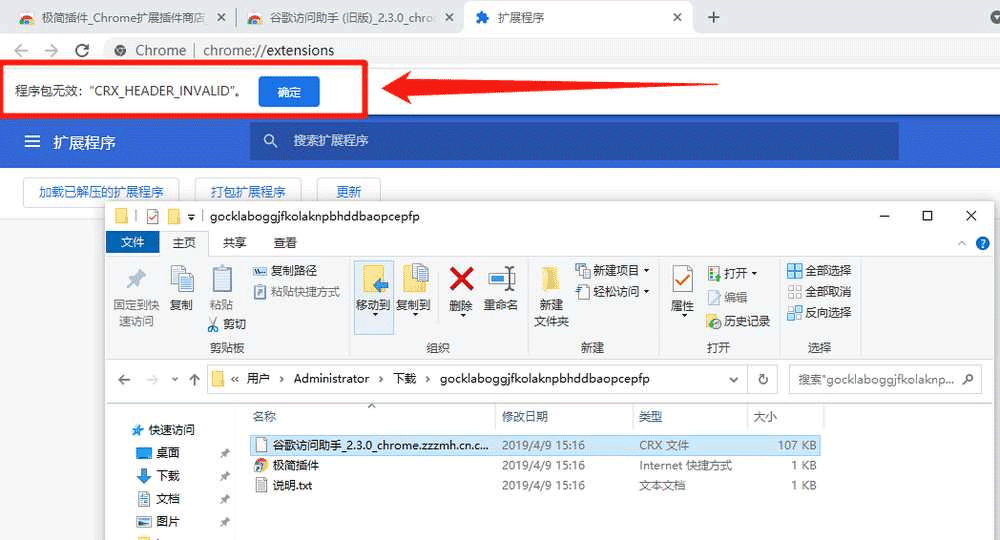Click 历史记录 in the ribbon
This screenshot has width=1000, height=540.
pyautogui.click(x=739, y=321)
